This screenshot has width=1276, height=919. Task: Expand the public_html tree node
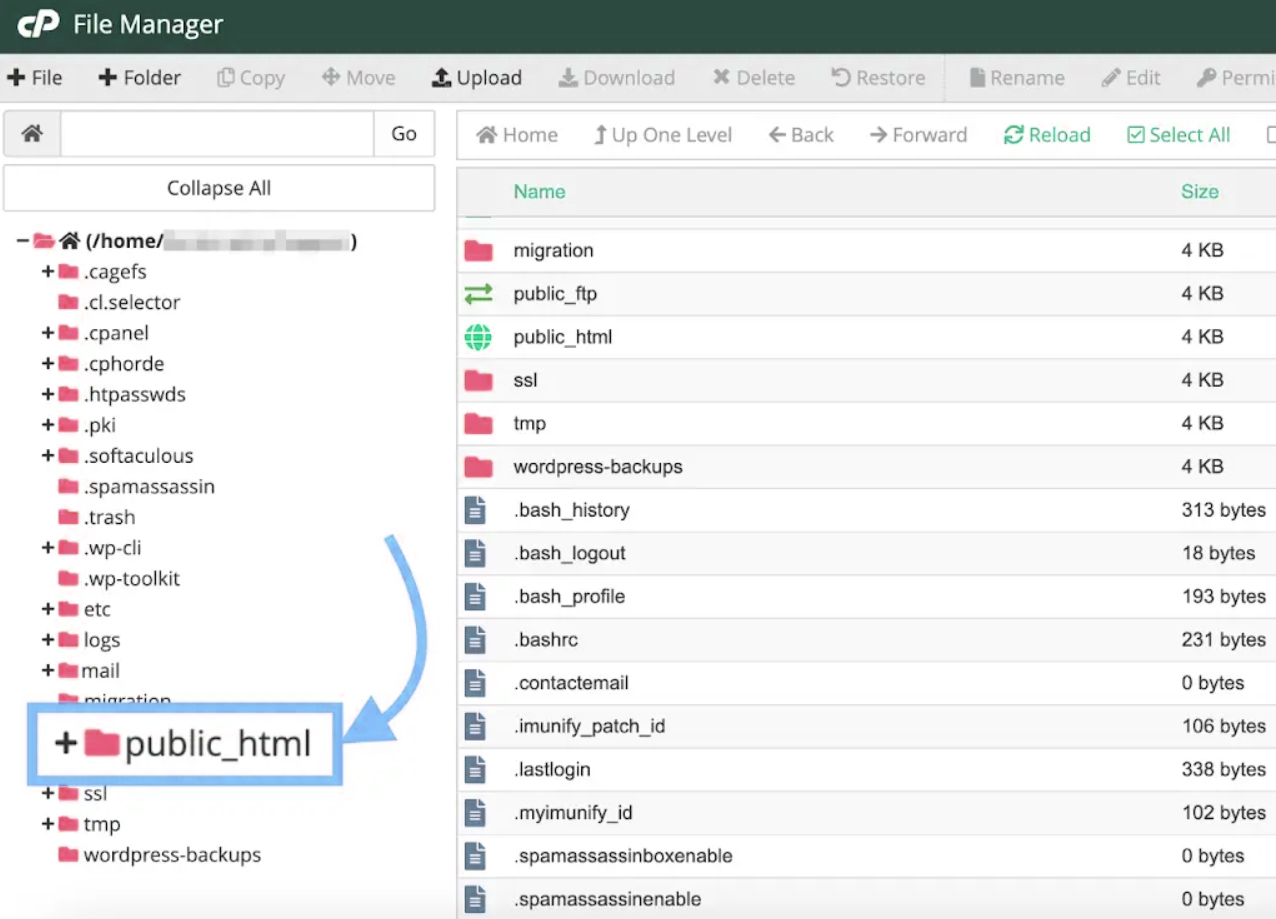[65, 743]
